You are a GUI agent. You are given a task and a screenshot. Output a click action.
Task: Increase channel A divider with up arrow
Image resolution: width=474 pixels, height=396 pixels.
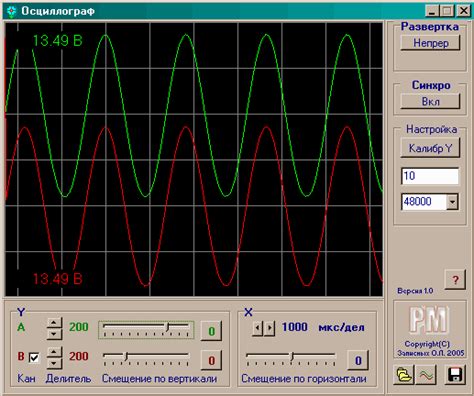[54, 323]
